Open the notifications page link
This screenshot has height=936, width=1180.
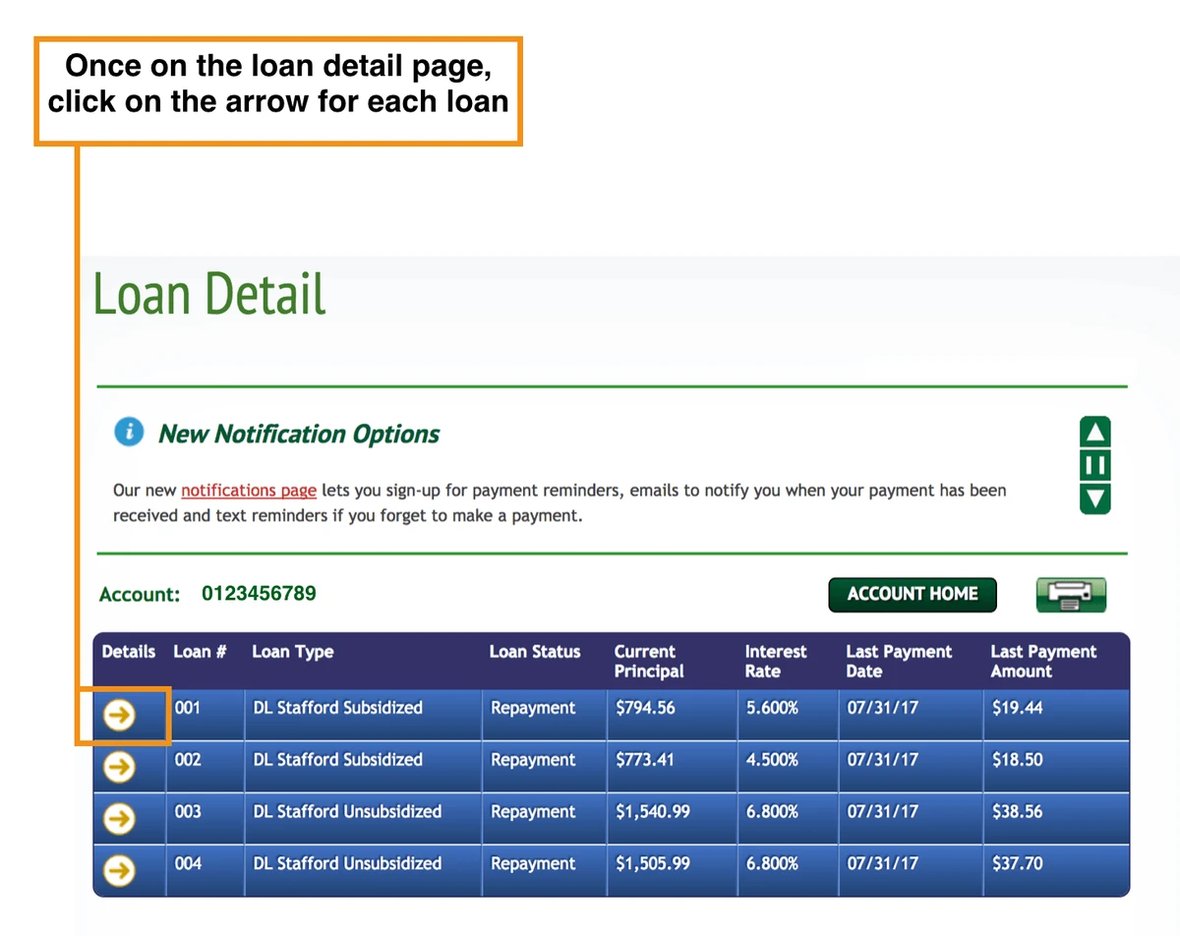(247, 490)
